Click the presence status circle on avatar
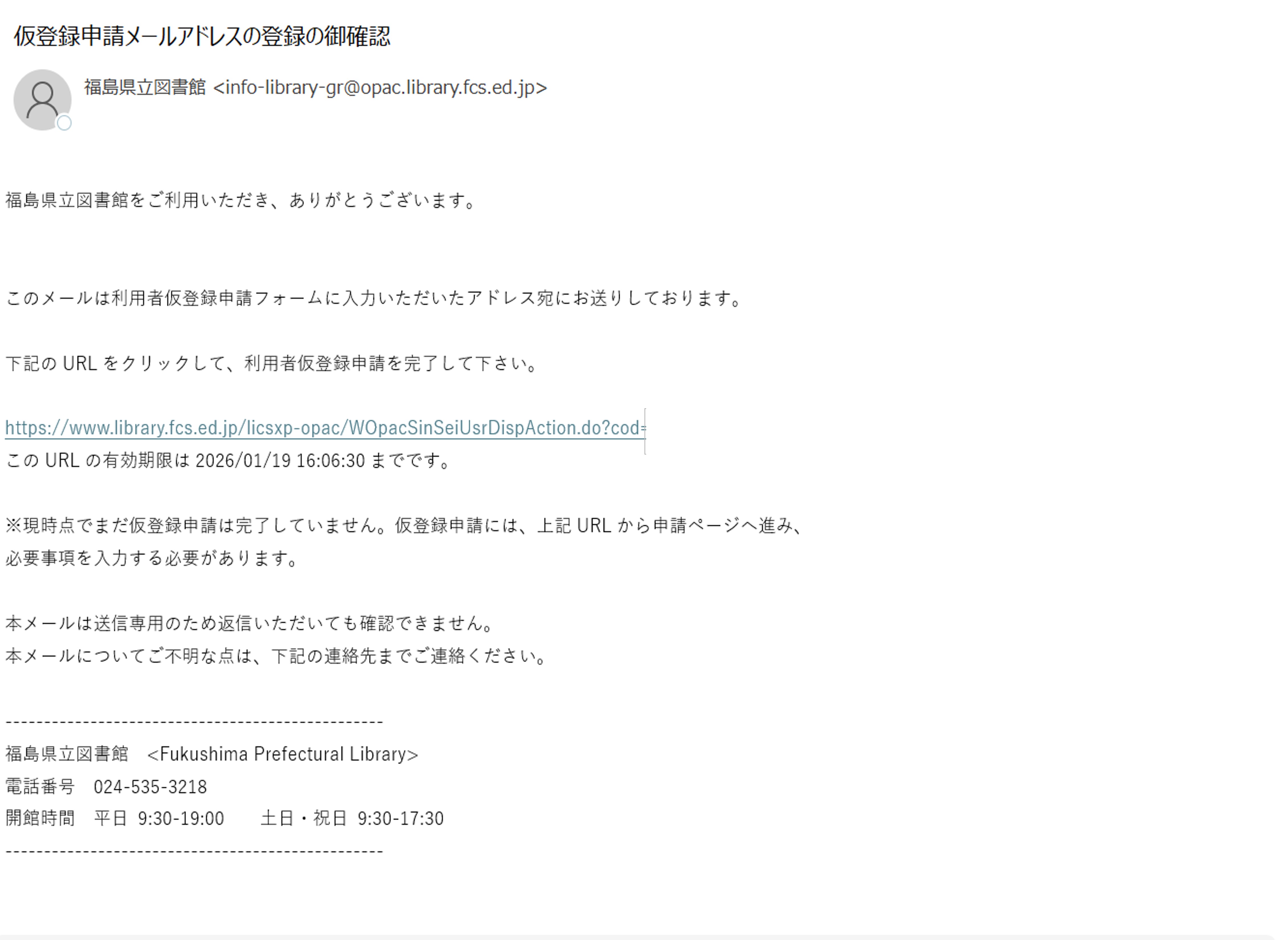Image resolution: width=1288 pixels, height=940 pixels. pyautogui.click(x=64, y=123)
